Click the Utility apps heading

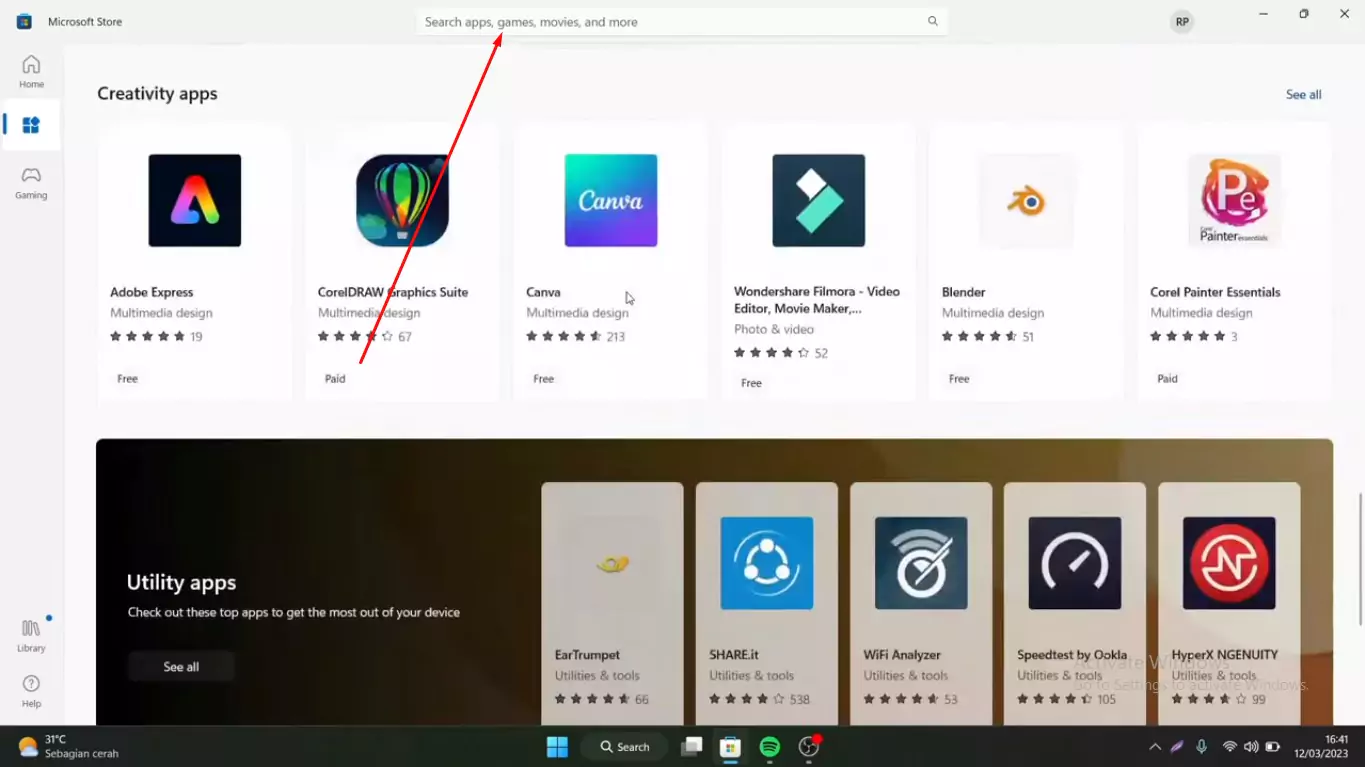[x=181, y=582]
